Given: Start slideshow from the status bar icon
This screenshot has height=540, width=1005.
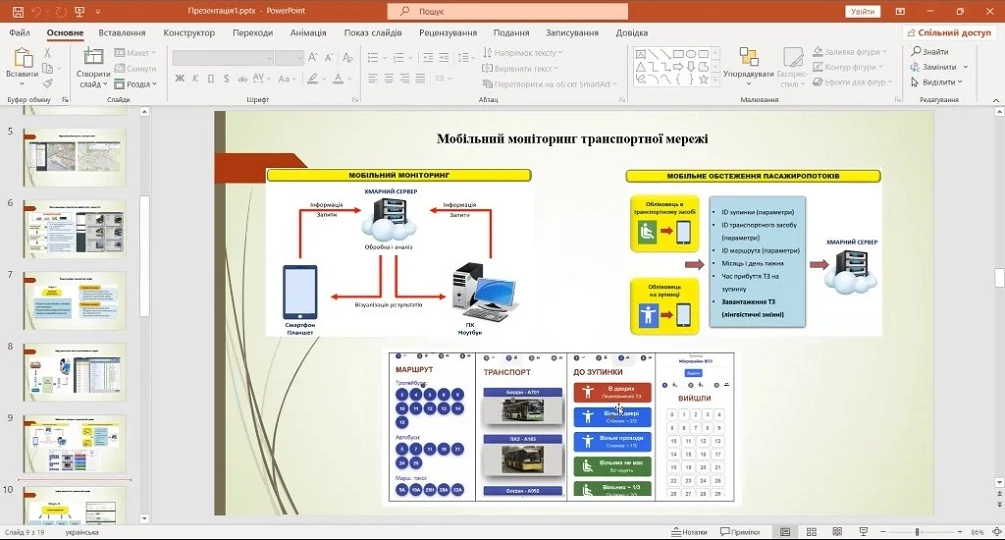Looking at the screenshot, I should (861, 532).
